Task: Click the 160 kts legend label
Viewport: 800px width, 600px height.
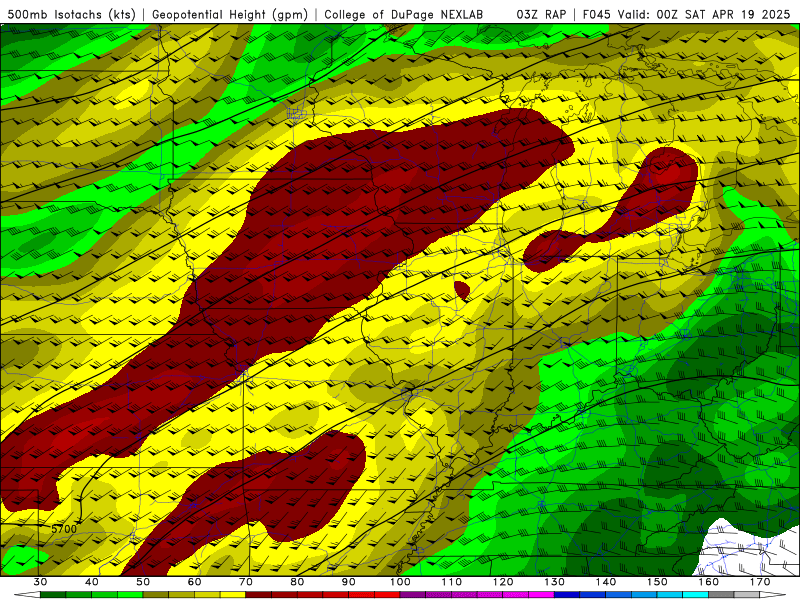Action: pos(709,582)
